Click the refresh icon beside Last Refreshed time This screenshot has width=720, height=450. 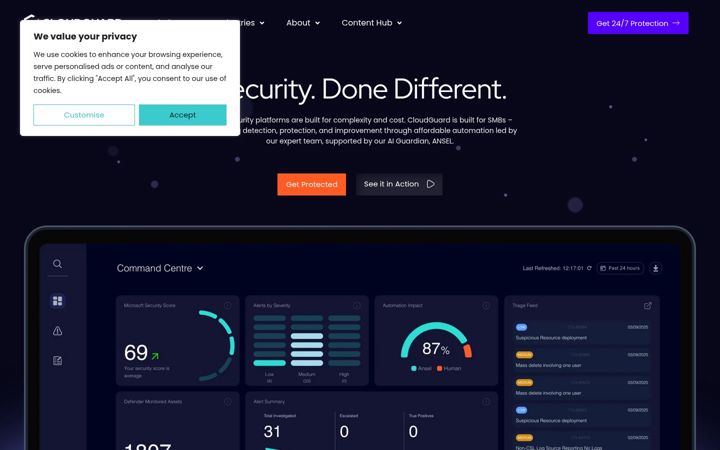click(x=589, y=268)
